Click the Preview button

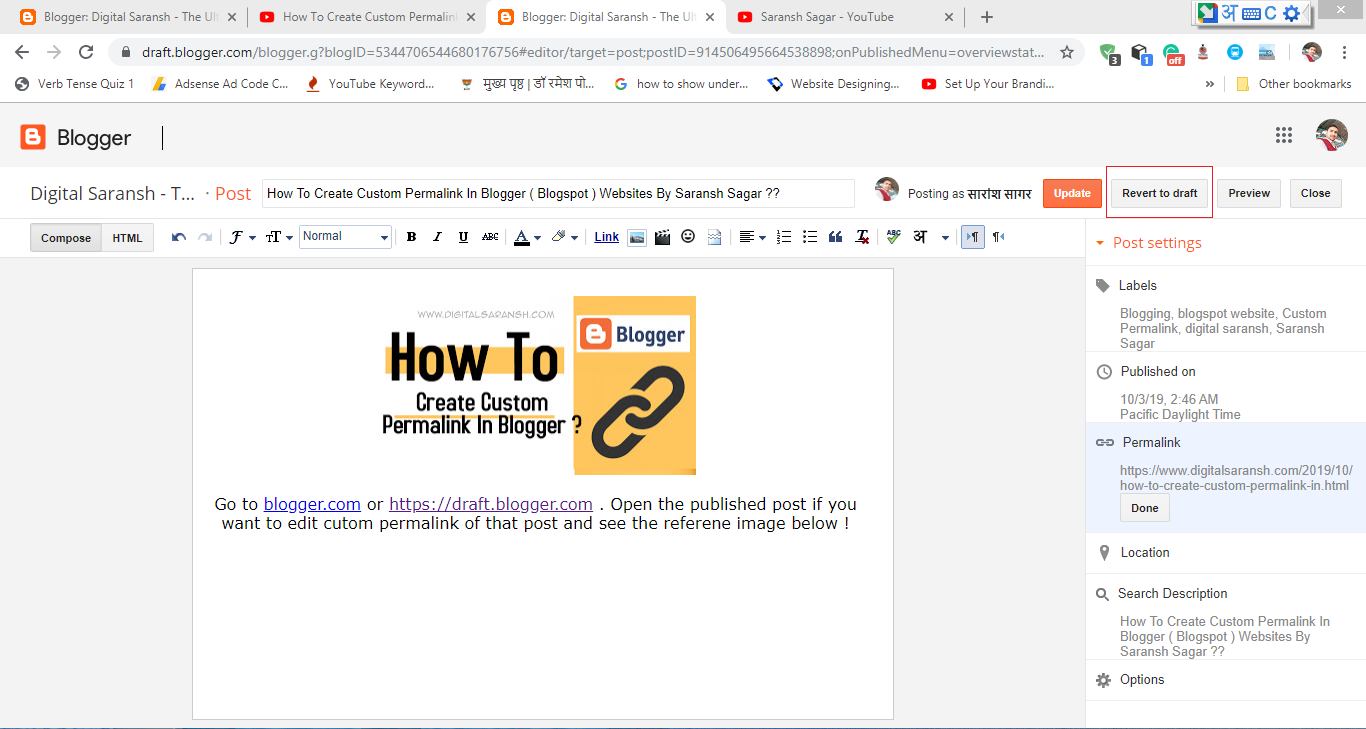[1249, 193]
